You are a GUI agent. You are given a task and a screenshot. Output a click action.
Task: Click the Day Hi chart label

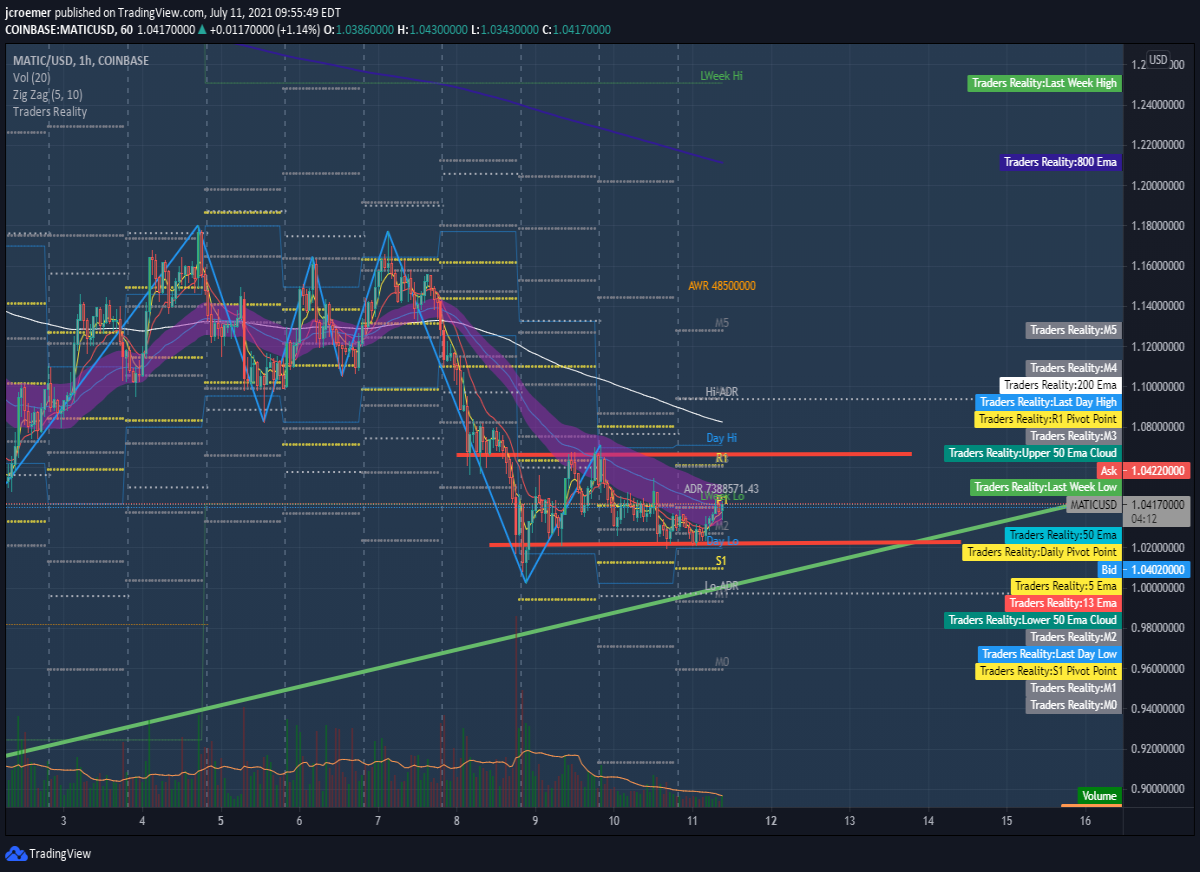click(722, 438)
